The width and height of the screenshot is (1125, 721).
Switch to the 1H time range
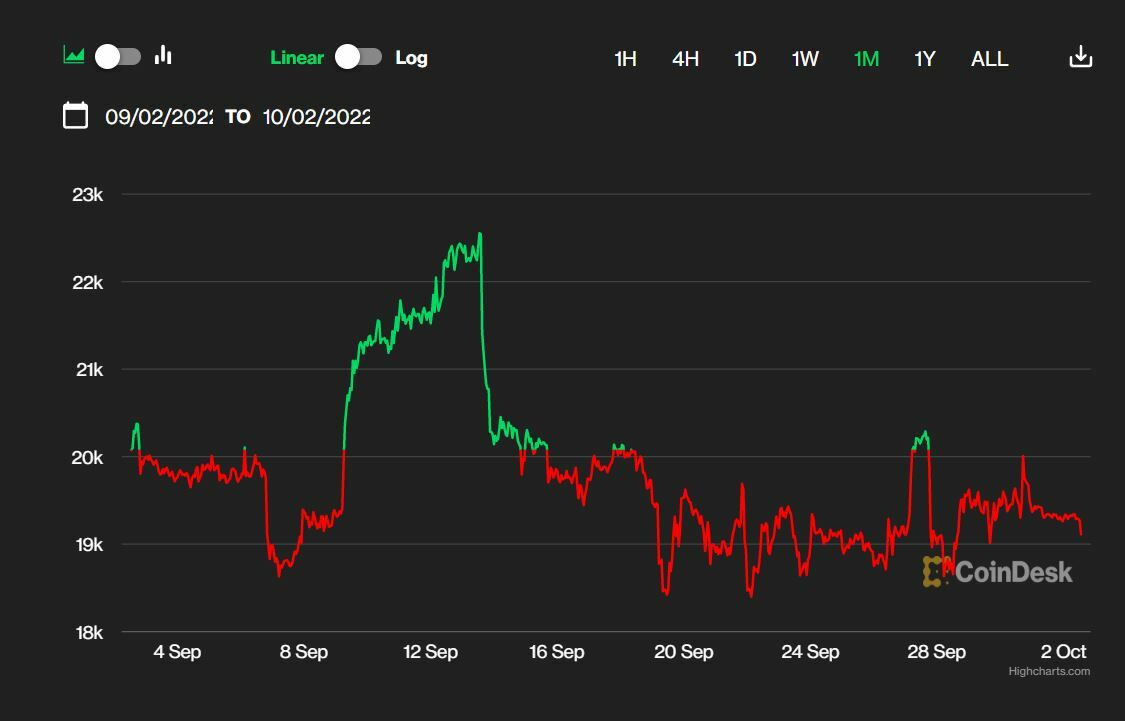(x=625, y=59)
